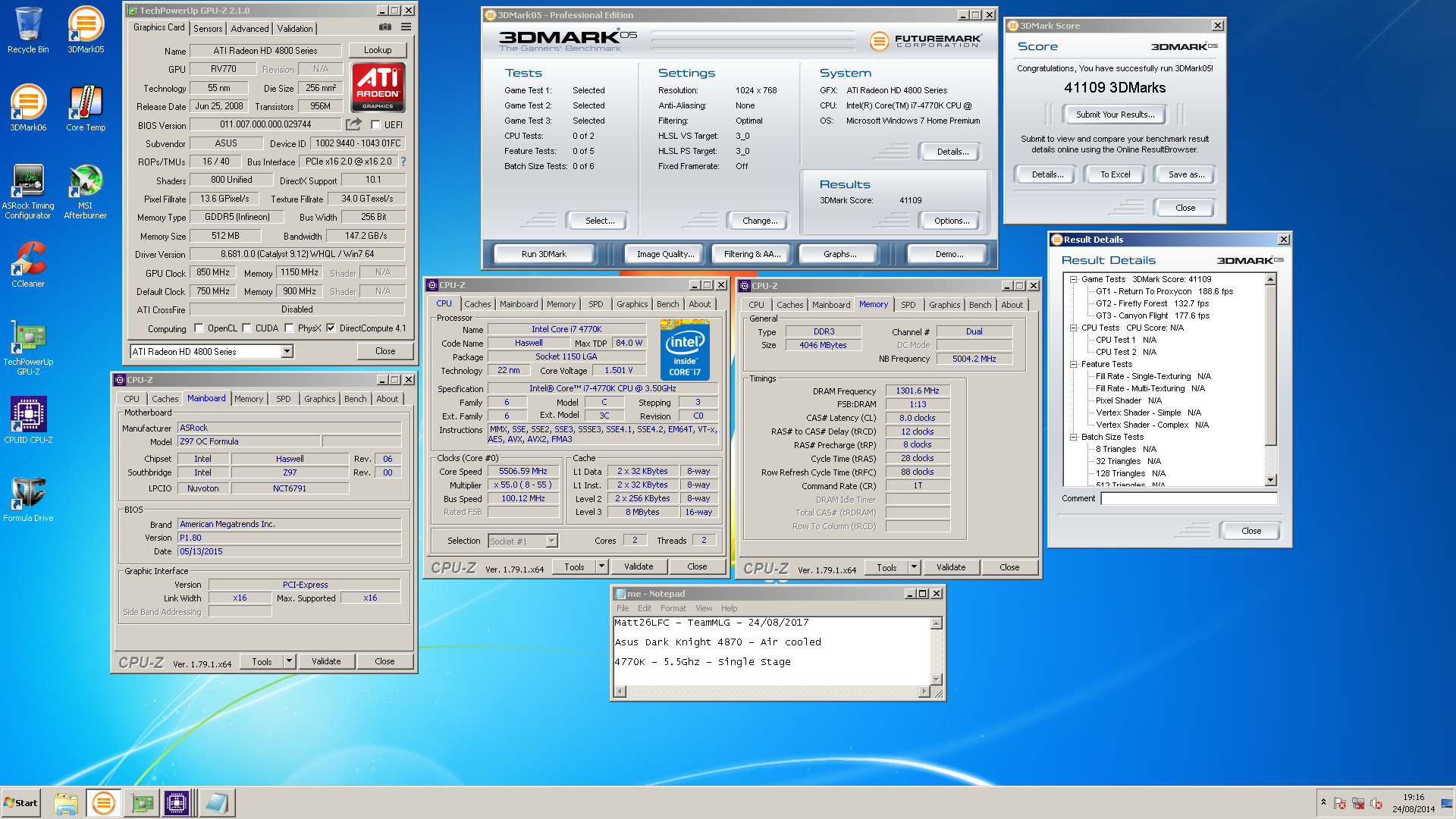The width and height of the screenshot is (1456, 819).
Task: Open the SPD tab in the Memory CPU-Z window
Action: click(x=908, y=305)
